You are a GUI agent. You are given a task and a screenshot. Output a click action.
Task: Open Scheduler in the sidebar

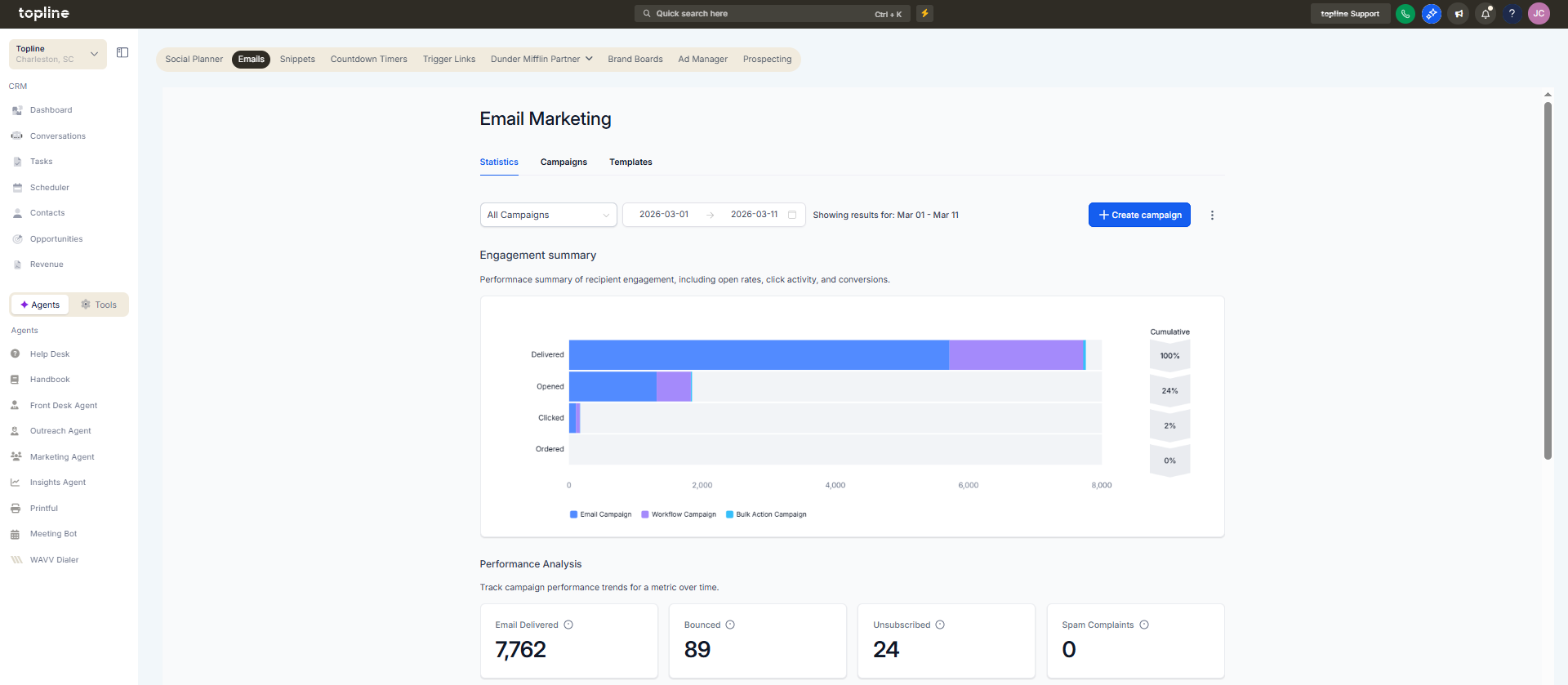click(x=49, y=188)
